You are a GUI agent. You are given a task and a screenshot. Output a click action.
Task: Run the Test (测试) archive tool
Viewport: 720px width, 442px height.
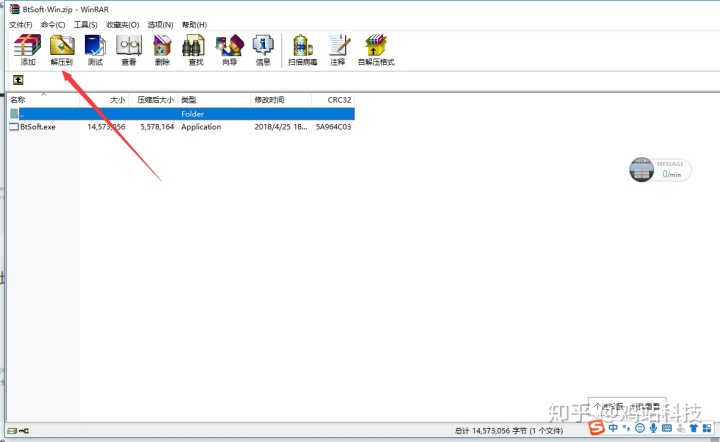pos(95,50)
